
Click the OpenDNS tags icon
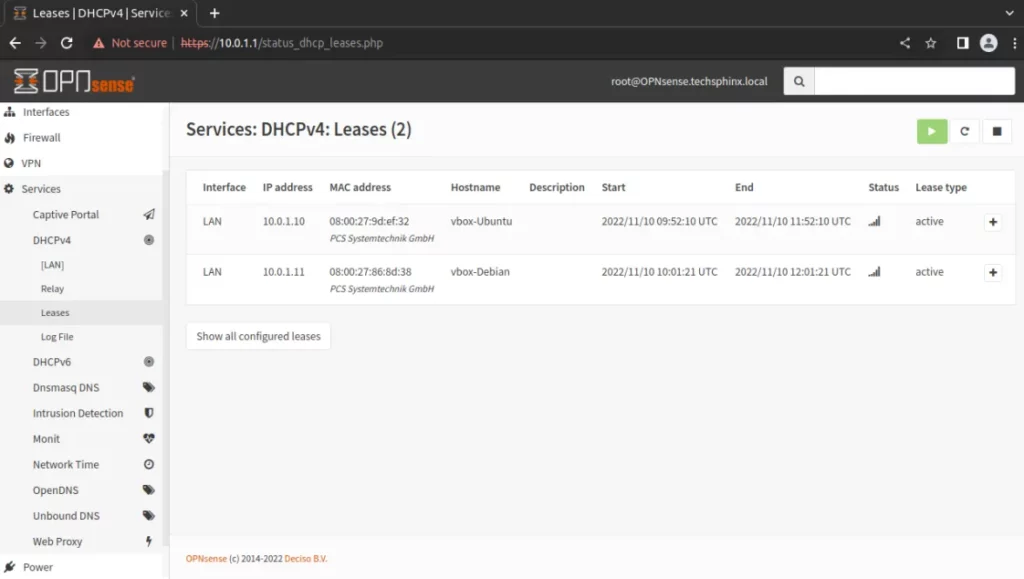pos(149,490)
